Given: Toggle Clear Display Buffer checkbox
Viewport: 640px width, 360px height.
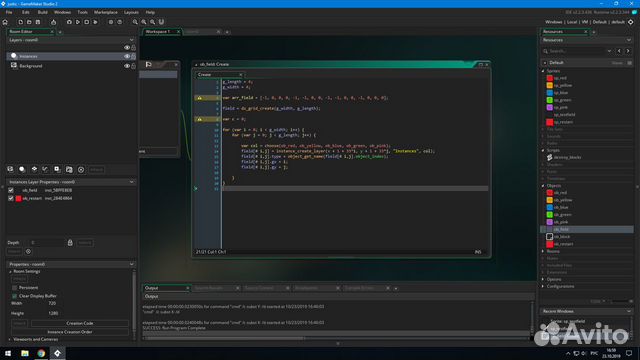Looking at the screenshot, I should coord(15,296).
